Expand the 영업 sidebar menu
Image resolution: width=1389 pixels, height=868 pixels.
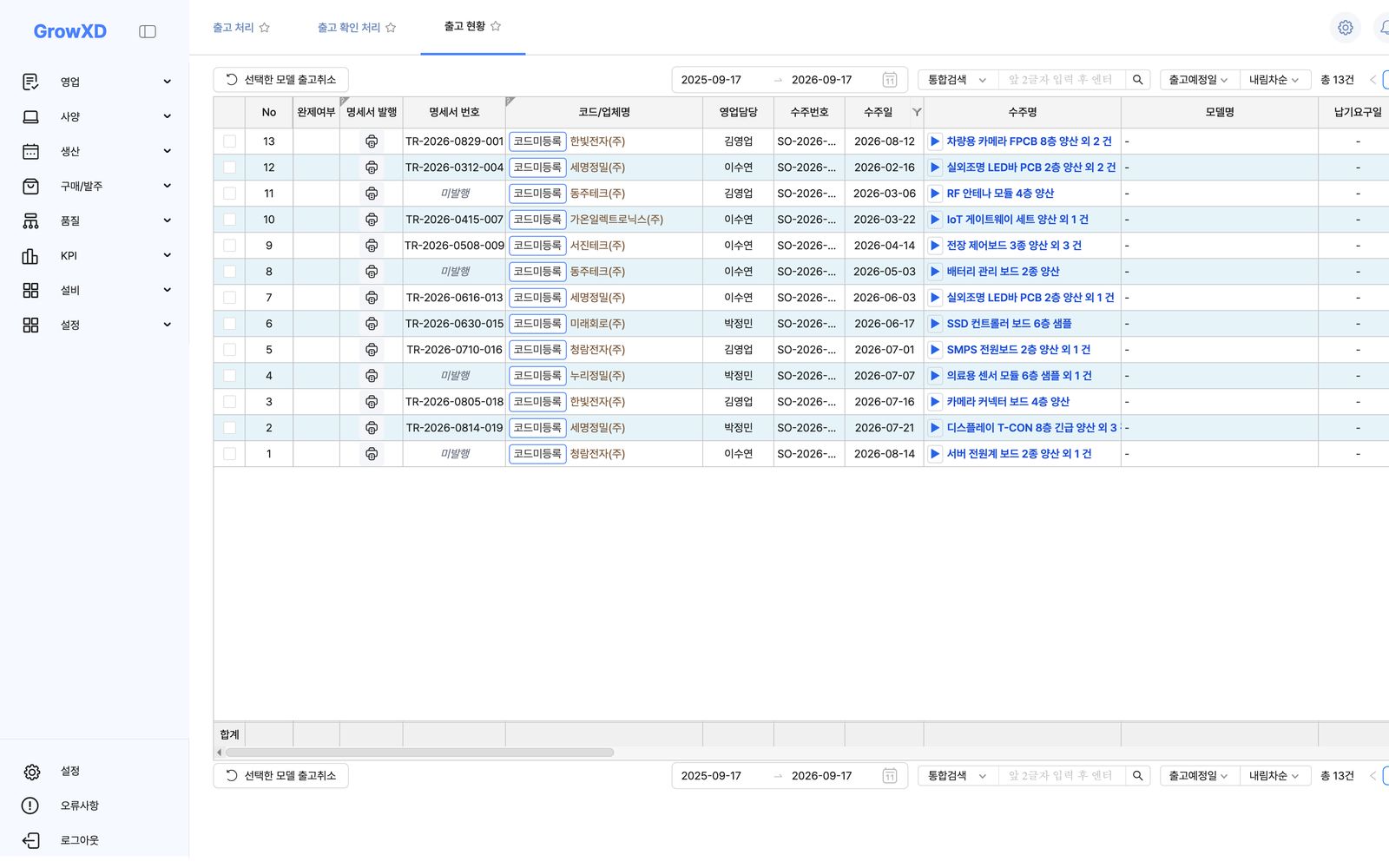(96, 82)
